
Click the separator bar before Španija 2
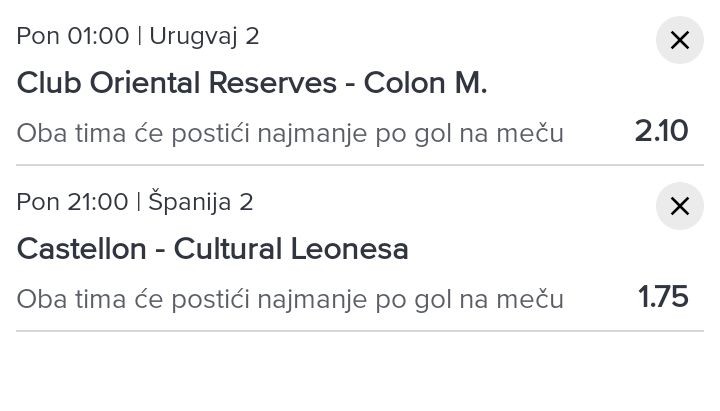point(138,202)
